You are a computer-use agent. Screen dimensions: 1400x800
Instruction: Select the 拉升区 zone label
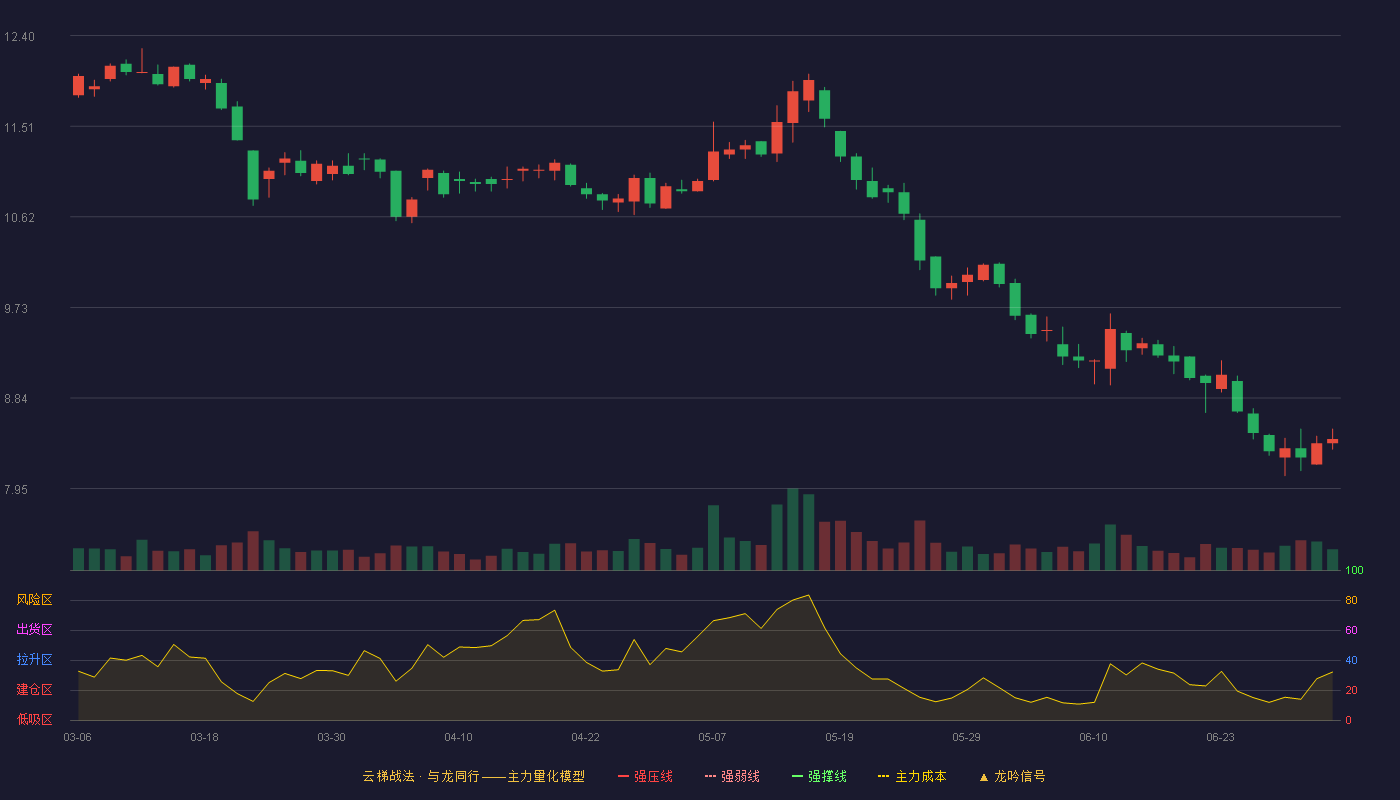pyautogui.click(x=34, y=660)
